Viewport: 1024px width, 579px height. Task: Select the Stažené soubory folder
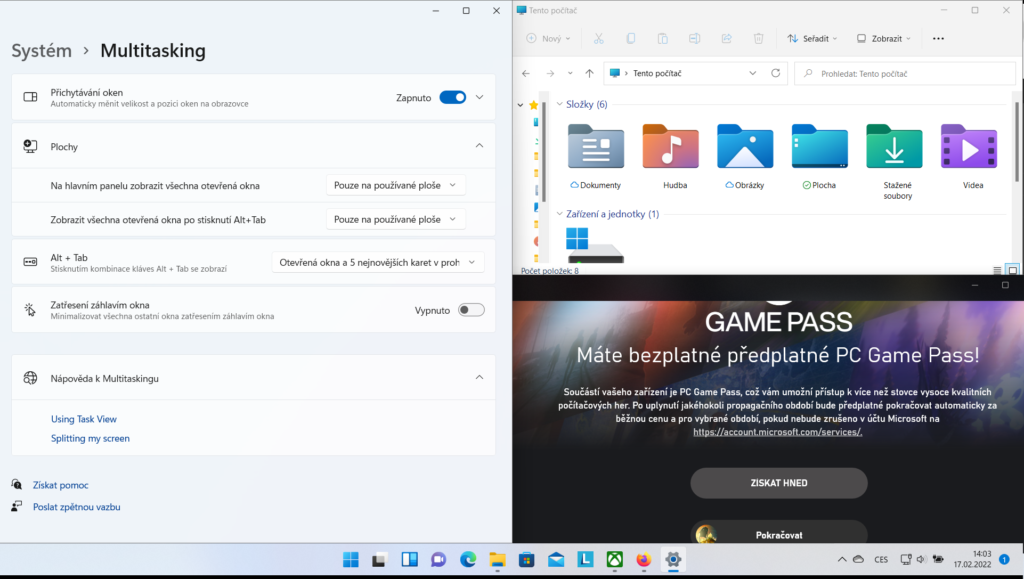(895, 162)
